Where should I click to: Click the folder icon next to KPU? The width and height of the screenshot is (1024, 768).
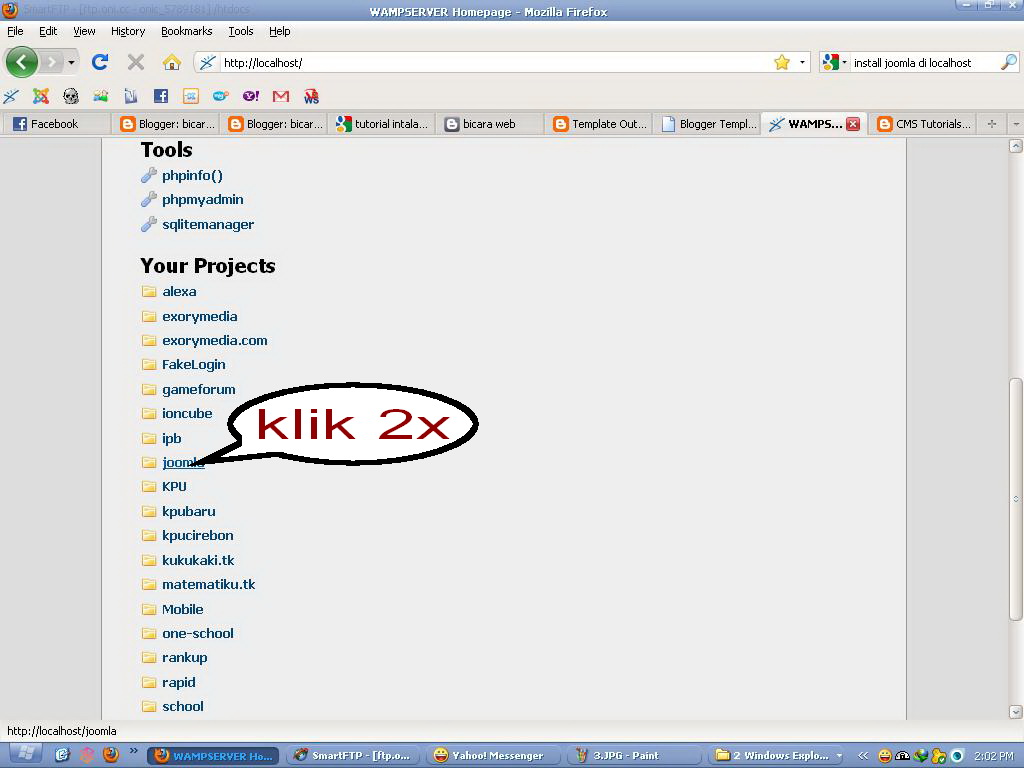(x=149, y=487)
